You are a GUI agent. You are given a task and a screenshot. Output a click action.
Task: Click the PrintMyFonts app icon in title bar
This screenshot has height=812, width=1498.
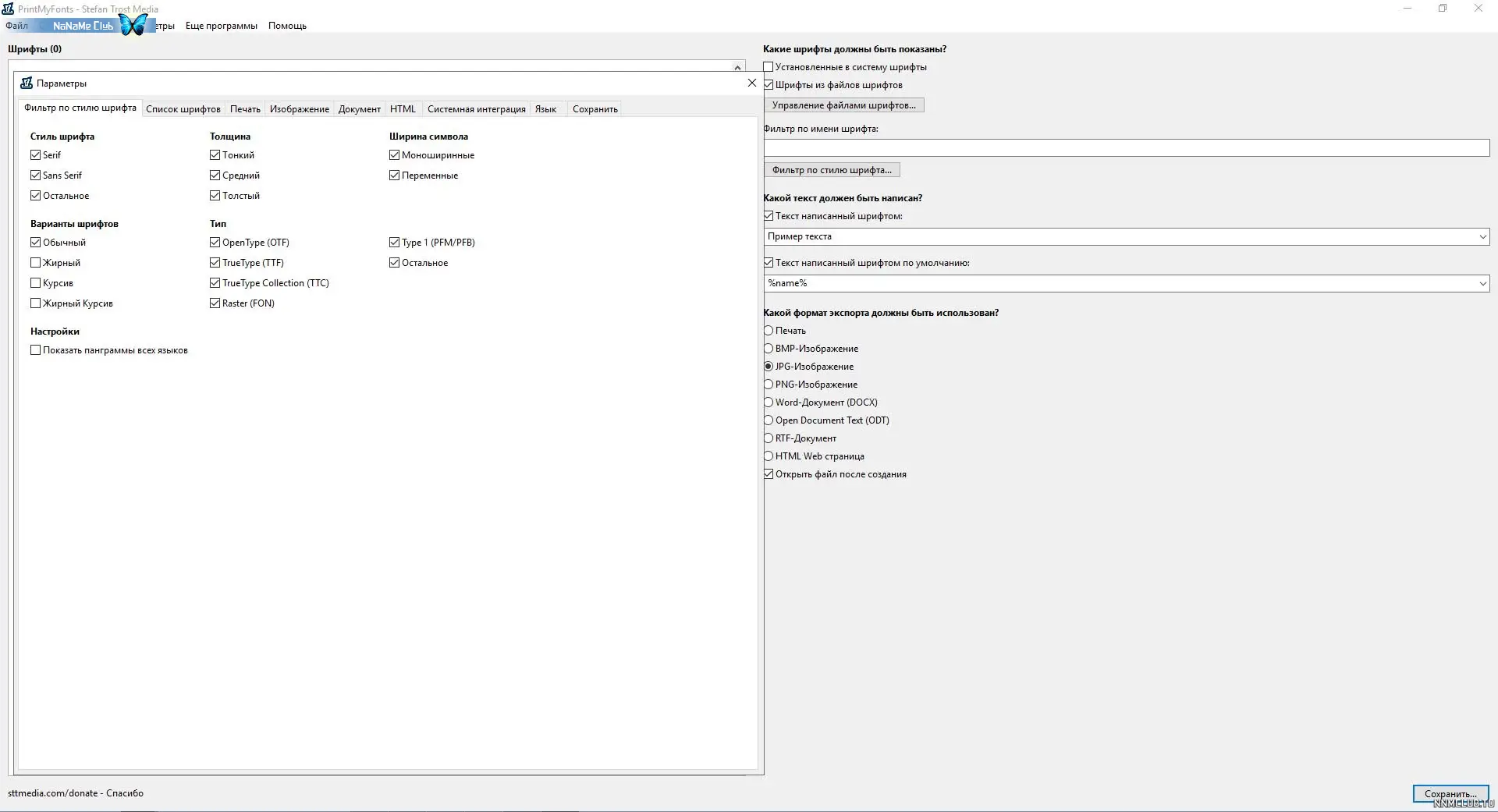[8, 9]
